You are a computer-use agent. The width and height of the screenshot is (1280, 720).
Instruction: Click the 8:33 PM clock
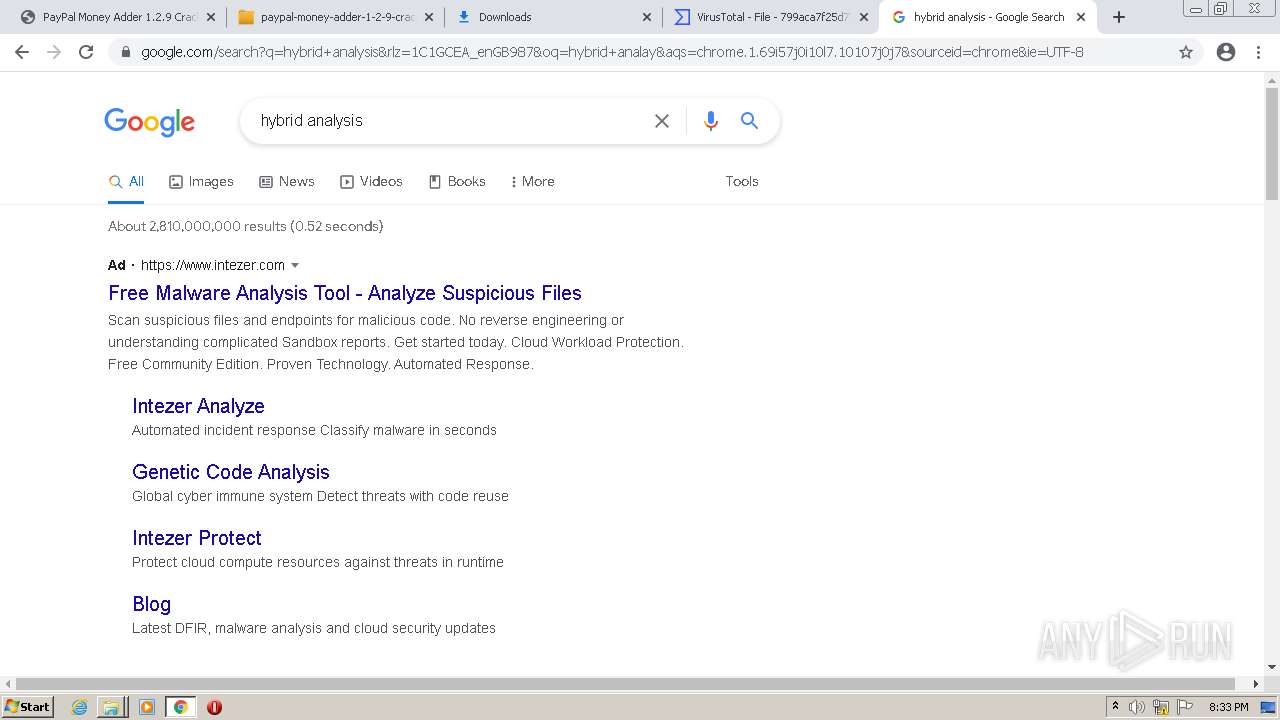pos(1229,707)
